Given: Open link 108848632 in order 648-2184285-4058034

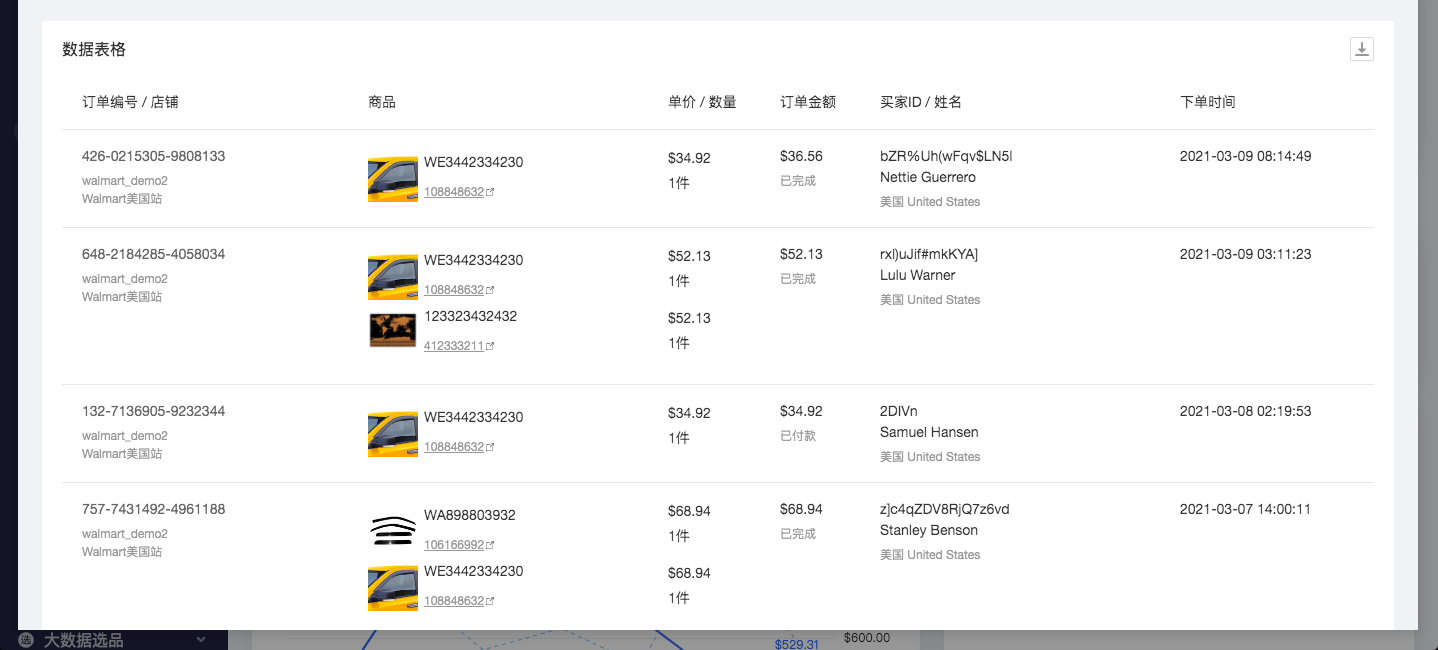Looking at the screenshot, I should point(453,290).
